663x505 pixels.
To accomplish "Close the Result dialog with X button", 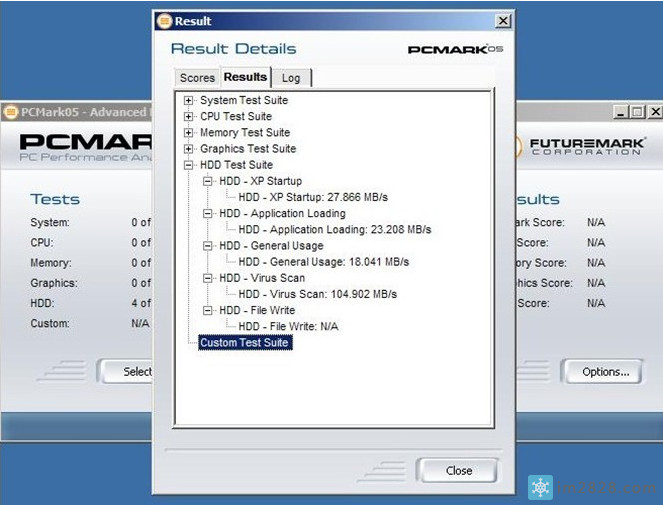I will pyautogui.click(x=502, y=21).
